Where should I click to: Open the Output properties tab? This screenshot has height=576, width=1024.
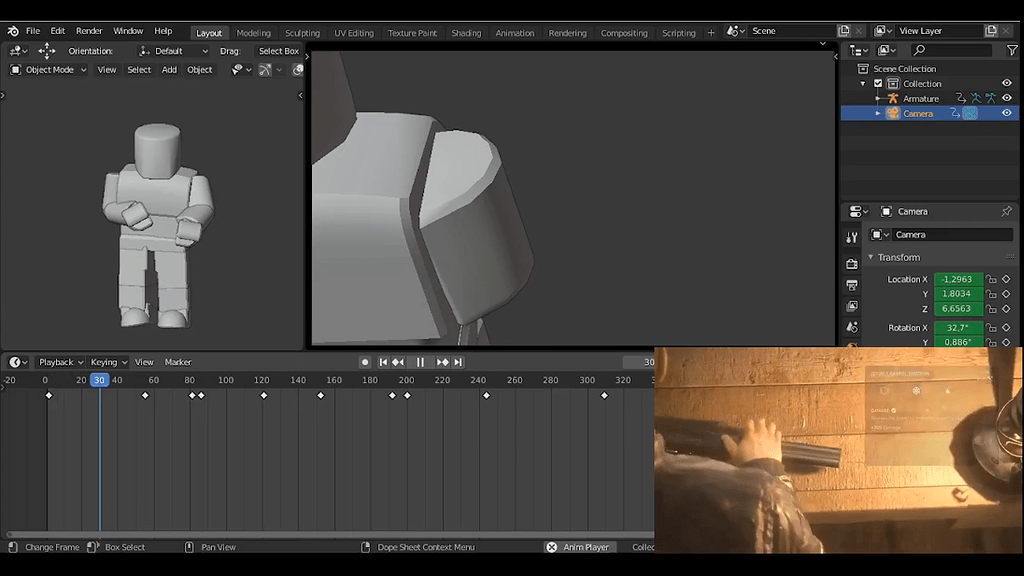pyautogui.click(x=852, y=285)
